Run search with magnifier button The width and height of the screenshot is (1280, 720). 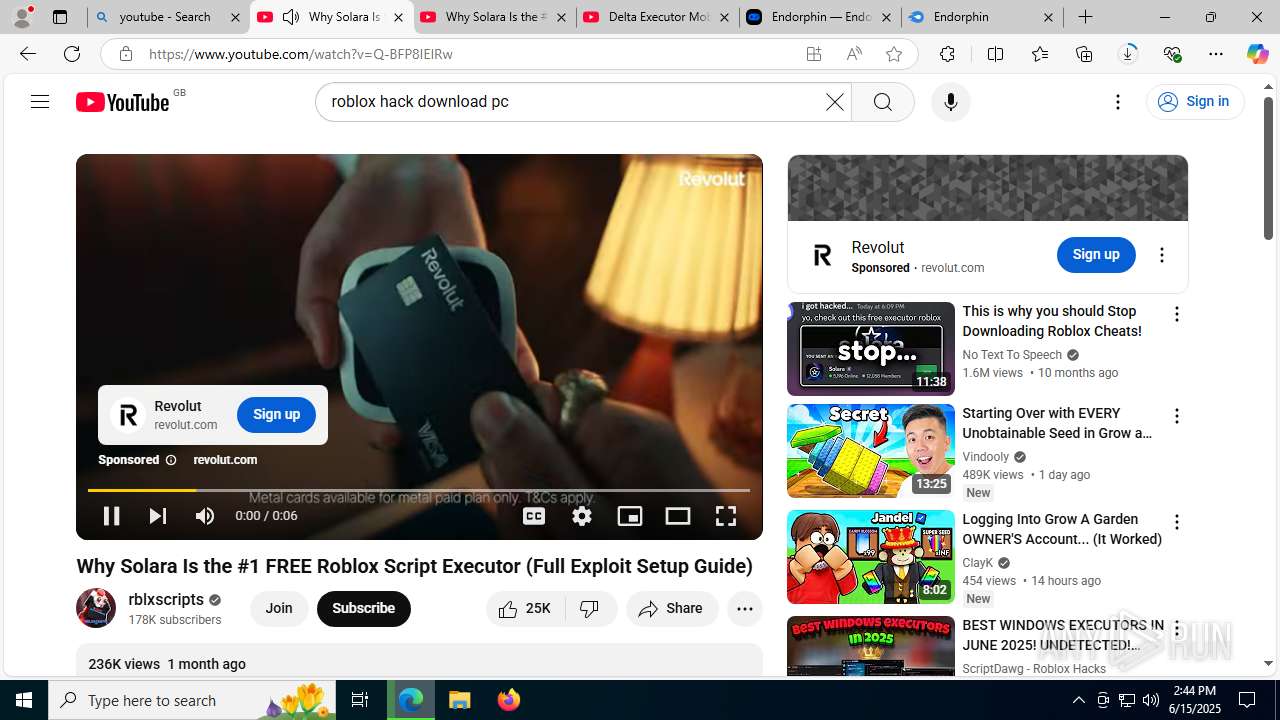(882, 101)
